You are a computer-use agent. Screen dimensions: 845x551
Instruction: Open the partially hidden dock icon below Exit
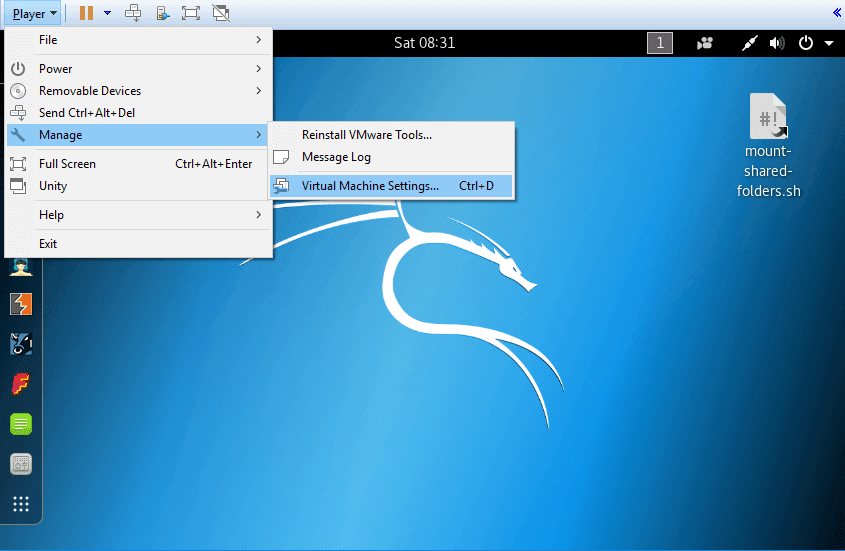click(x=21, y=267)
